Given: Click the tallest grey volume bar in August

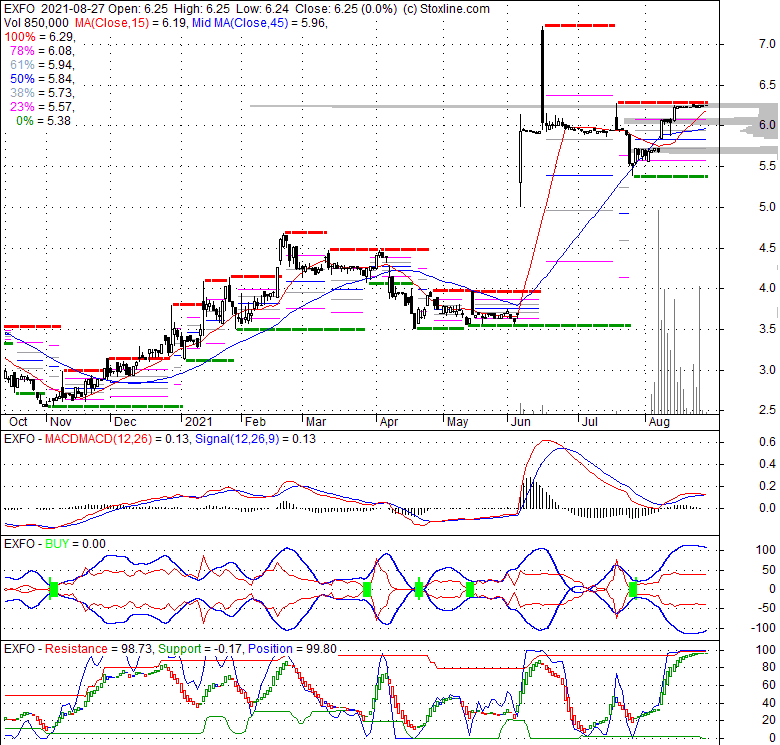Looking at the screenshot, I should point(659,311).
